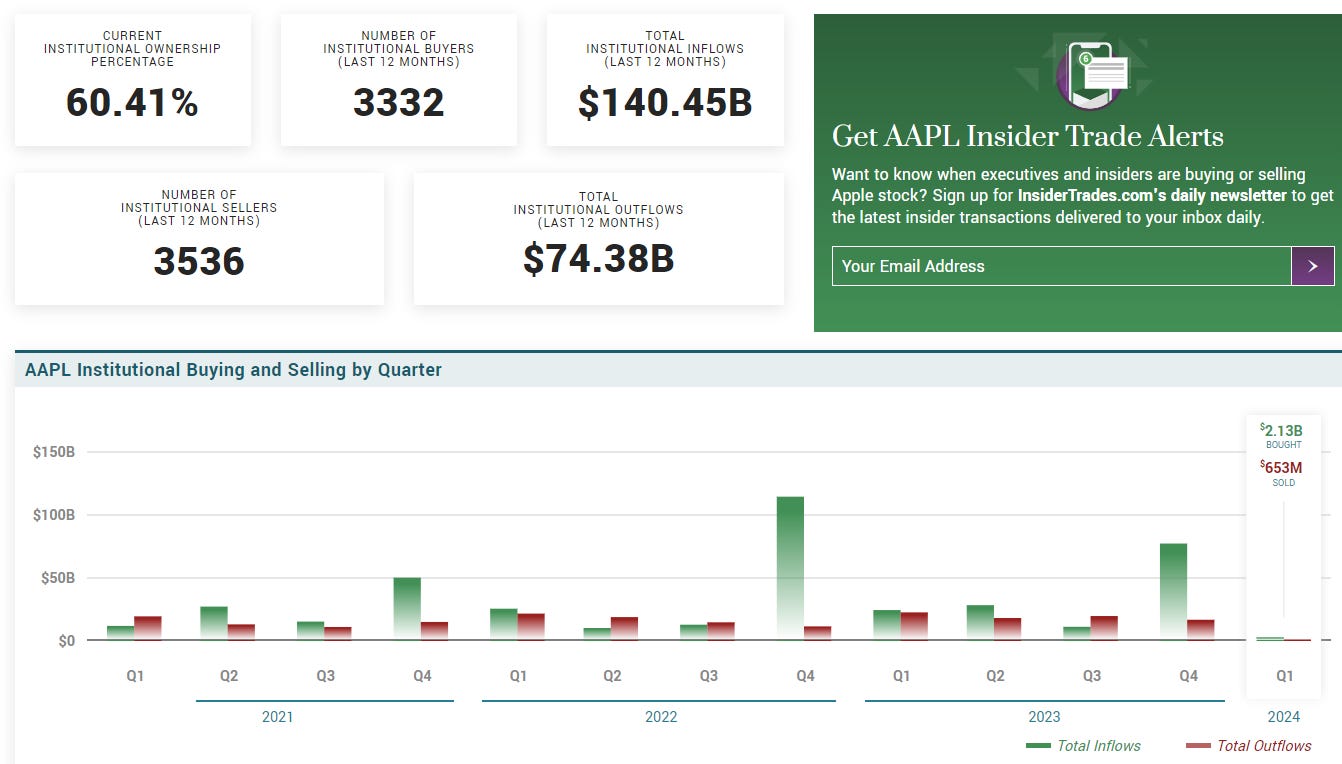Click the Your Email Address input field
Screen dimensions: 1342x764
point(1061,266)
